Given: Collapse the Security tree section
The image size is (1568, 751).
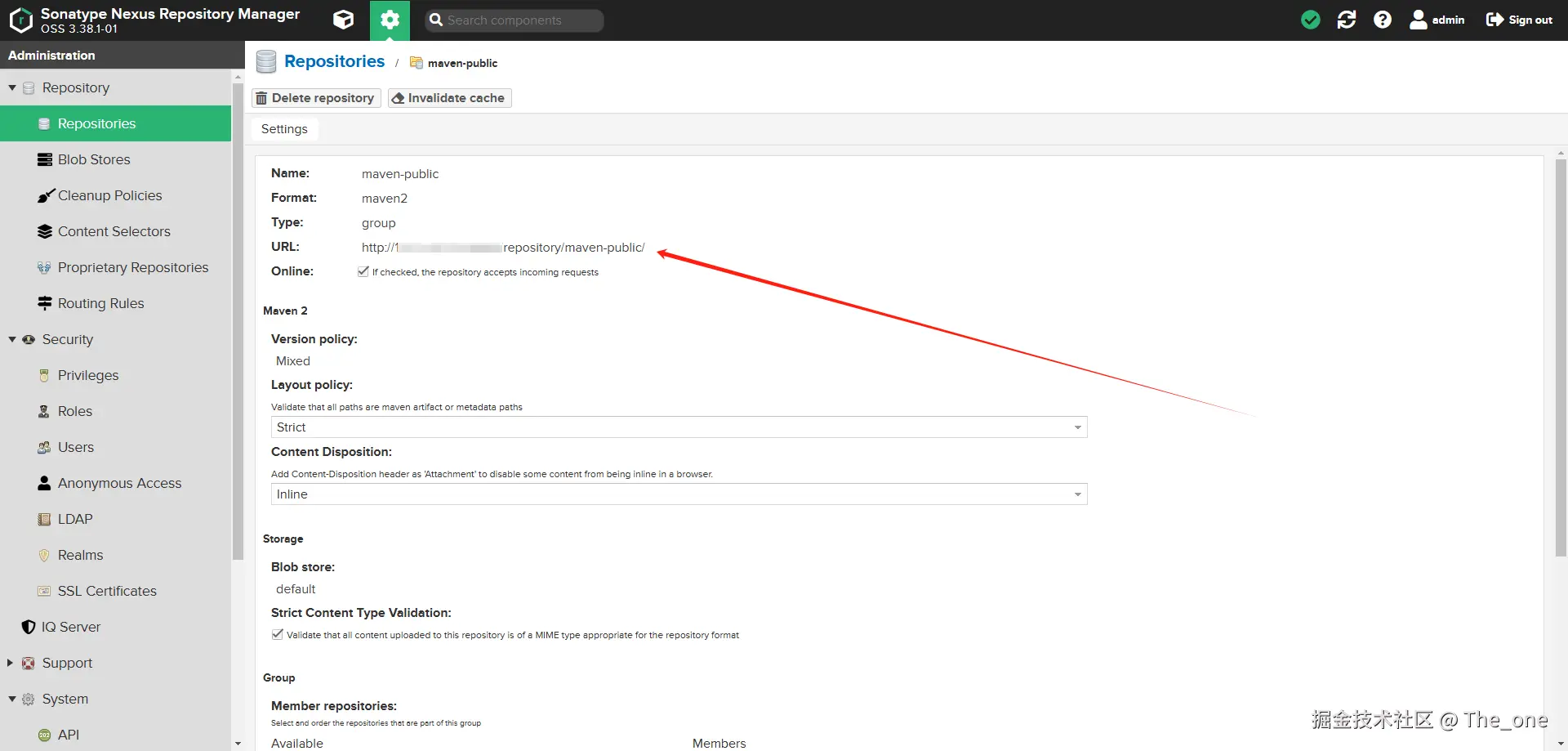Looking at the screenshot, I should pos(12,339).
